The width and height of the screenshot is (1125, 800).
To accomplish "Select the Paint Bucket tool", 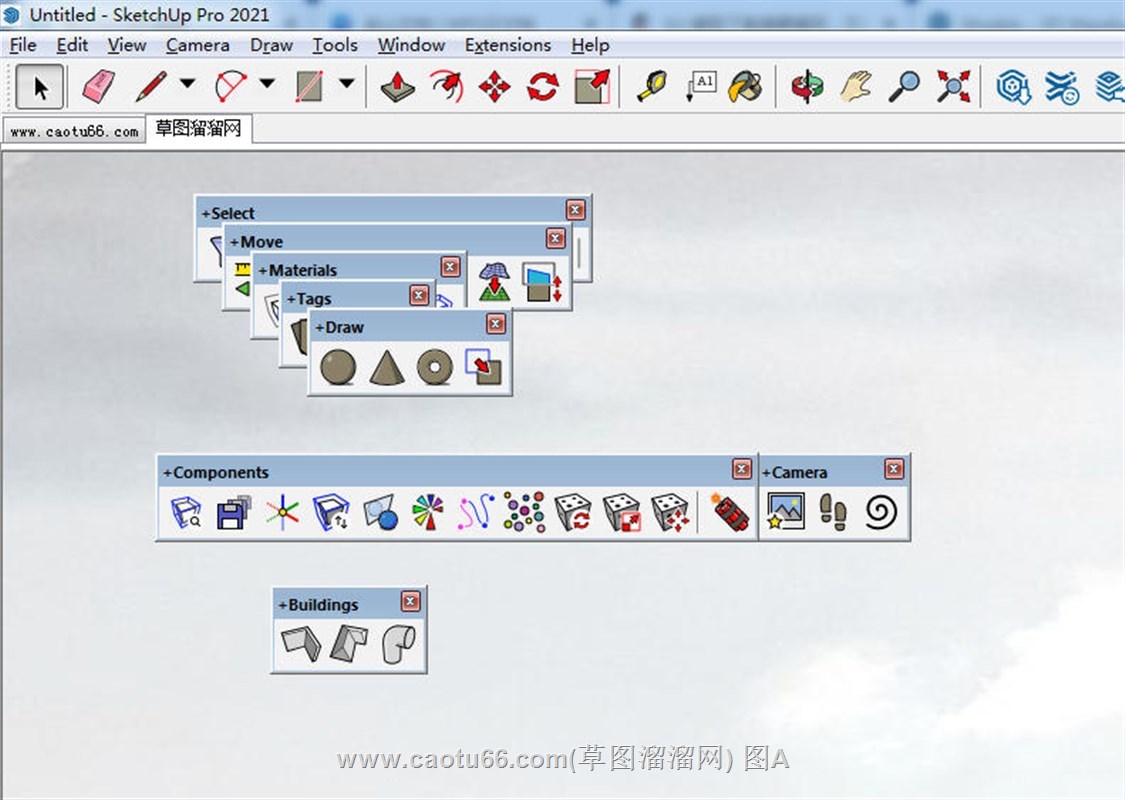I will point(746,87).
